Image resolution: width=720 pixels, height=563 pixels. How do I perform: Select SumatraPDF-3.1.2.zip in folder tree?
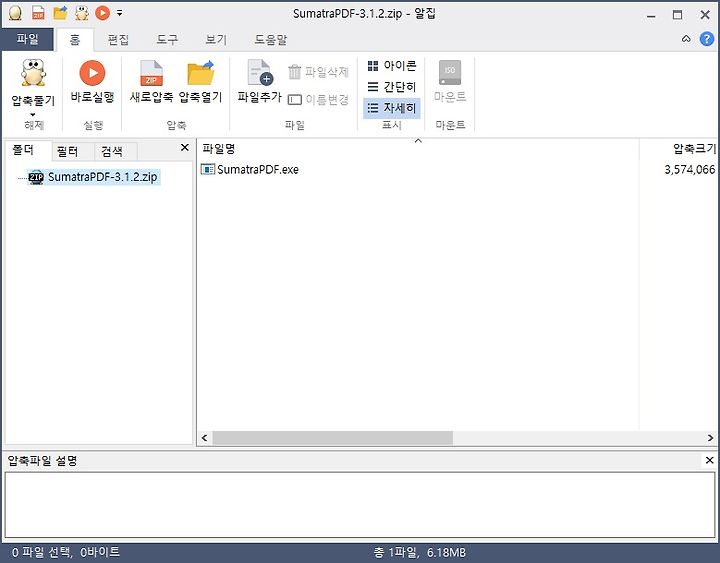(x=94, y=177)
